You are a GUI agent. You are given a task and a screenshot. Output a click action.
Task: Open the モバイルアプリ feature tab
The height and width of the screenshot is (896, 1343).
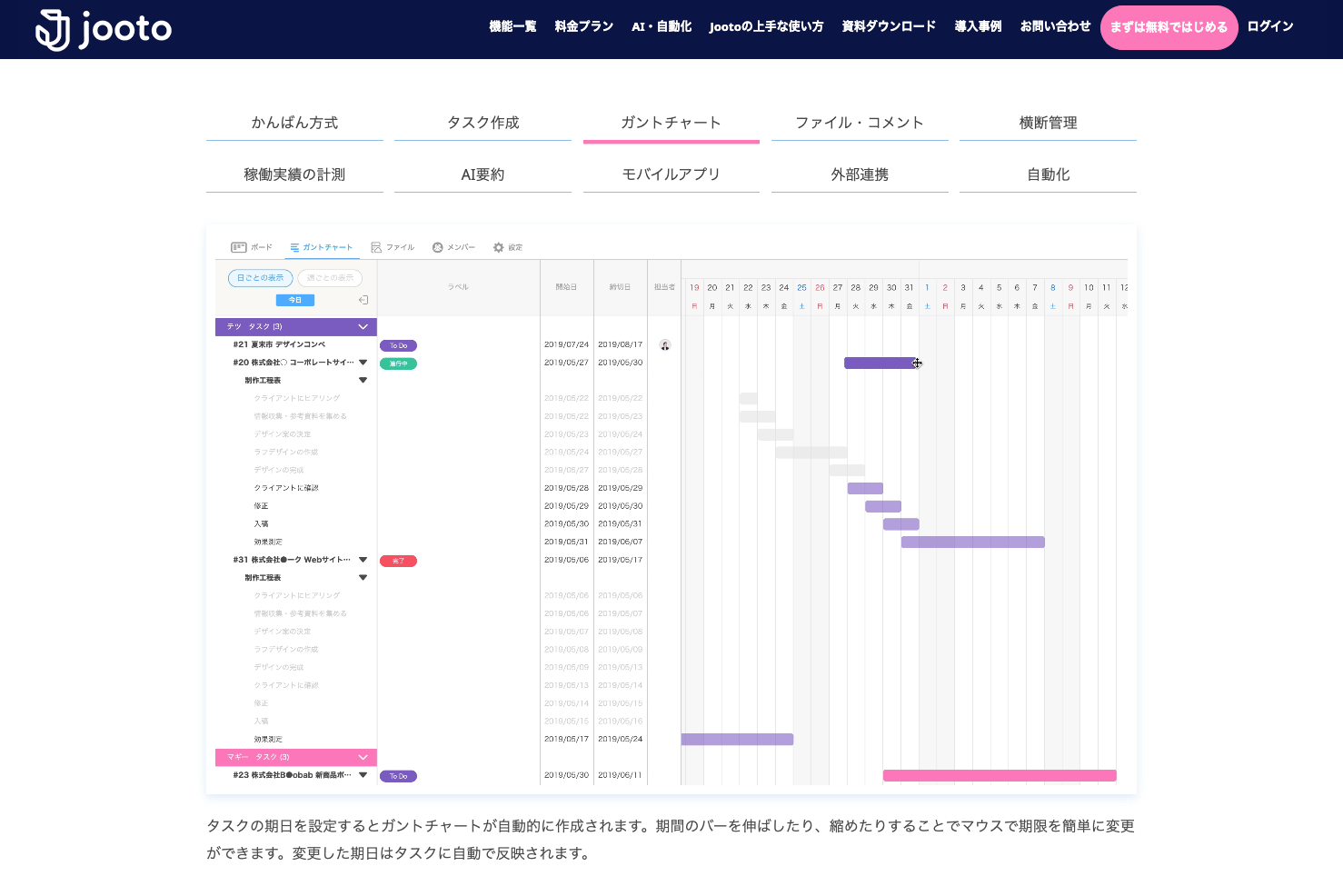671,174
